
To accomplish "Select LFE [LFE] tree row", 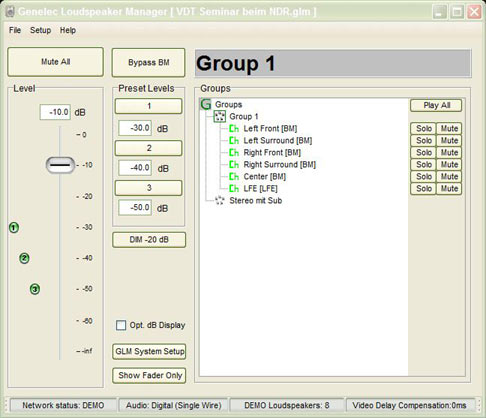I will (x=260, y=188).
